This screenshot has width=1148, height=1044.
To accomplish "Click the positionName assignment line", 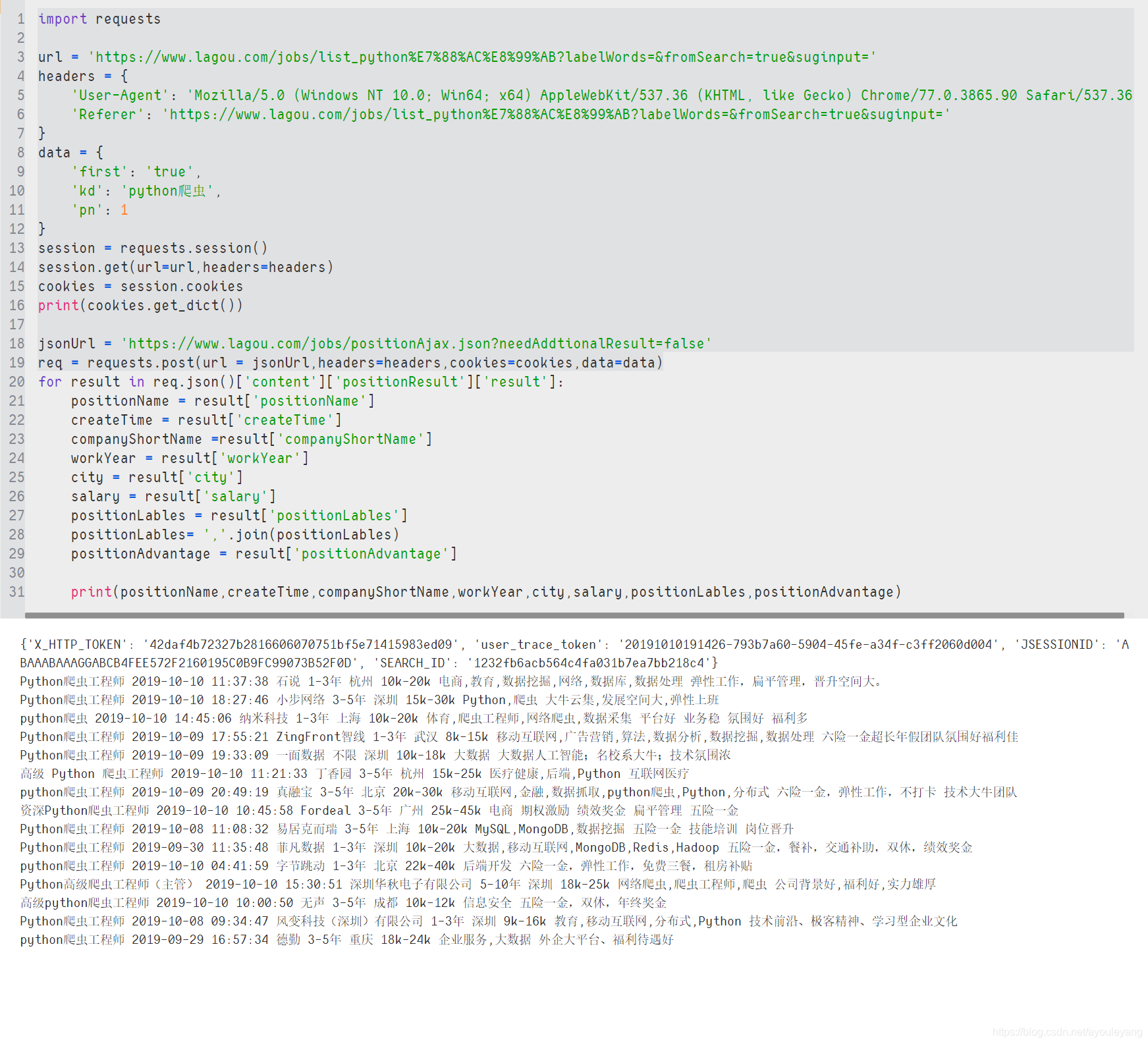I will click(223, 401).
